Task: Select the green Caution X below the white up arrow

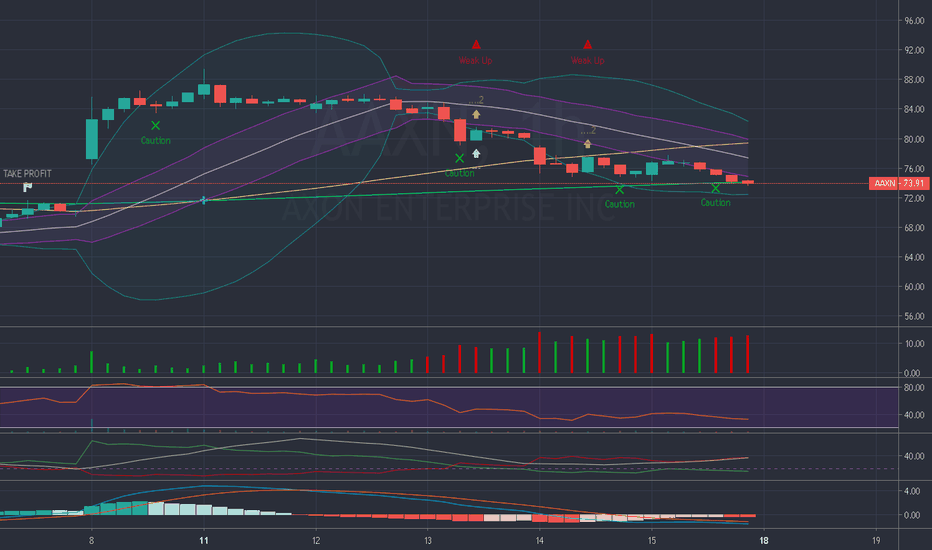Action: [459, 158]
